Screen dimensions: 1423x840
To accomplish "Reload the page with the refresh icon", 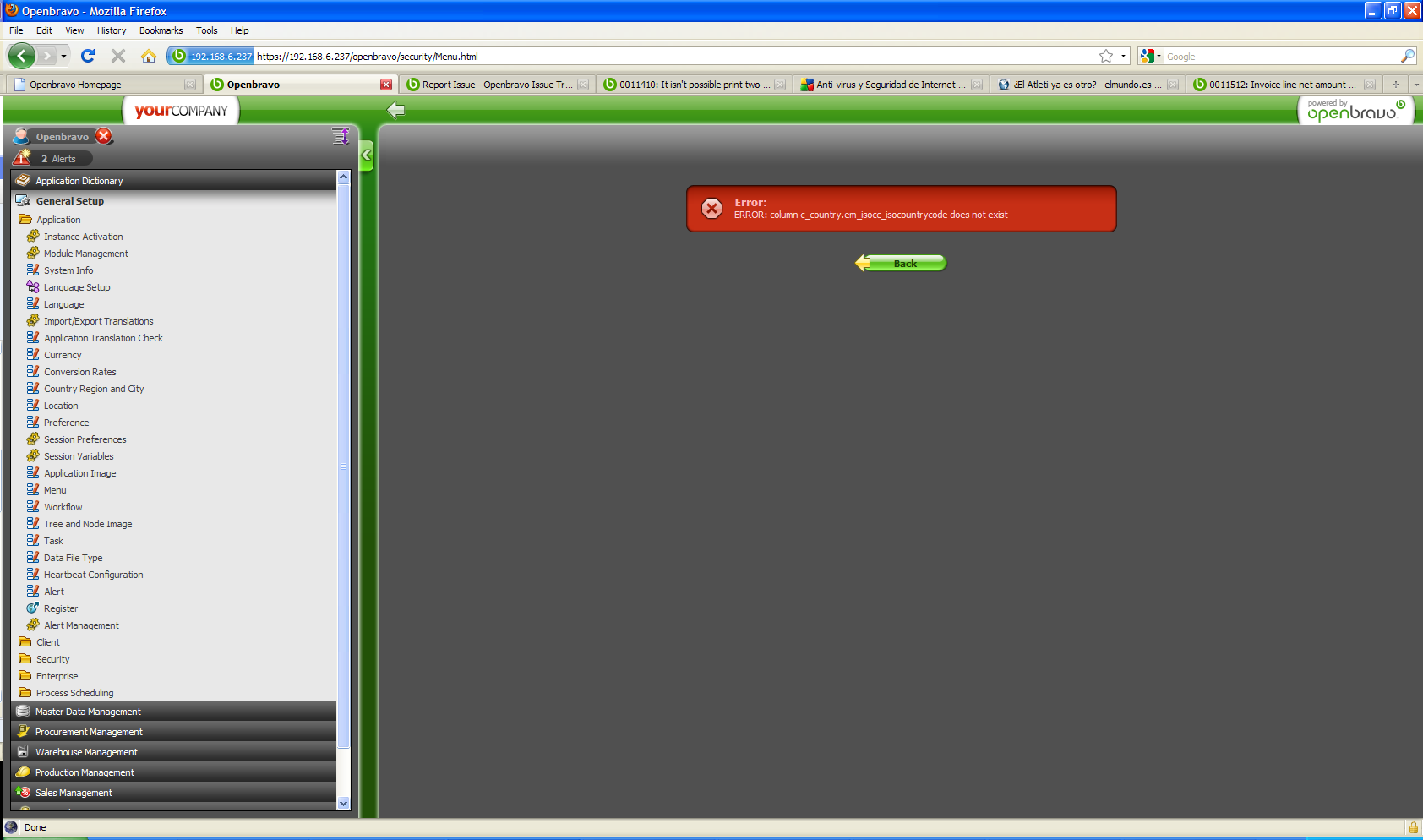I will (88, 56).
